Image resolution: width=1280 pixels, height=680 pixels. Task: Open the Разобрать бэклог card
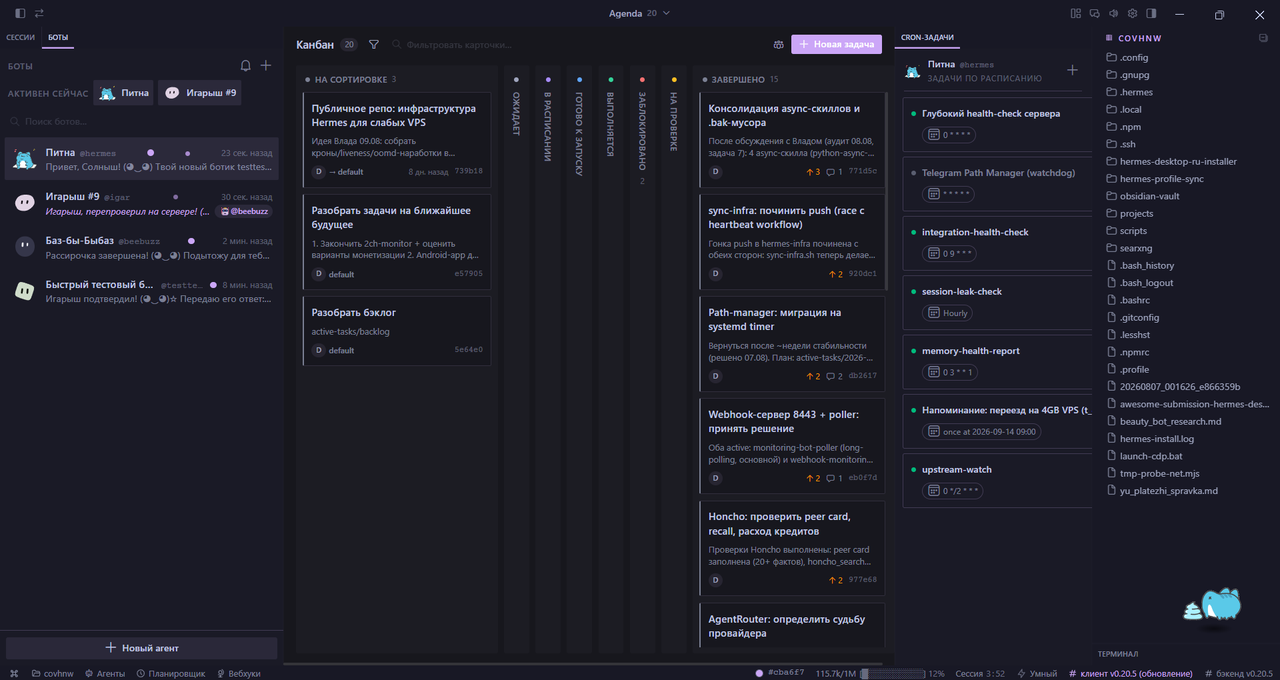pyautogui.click(x=397, y=331)
